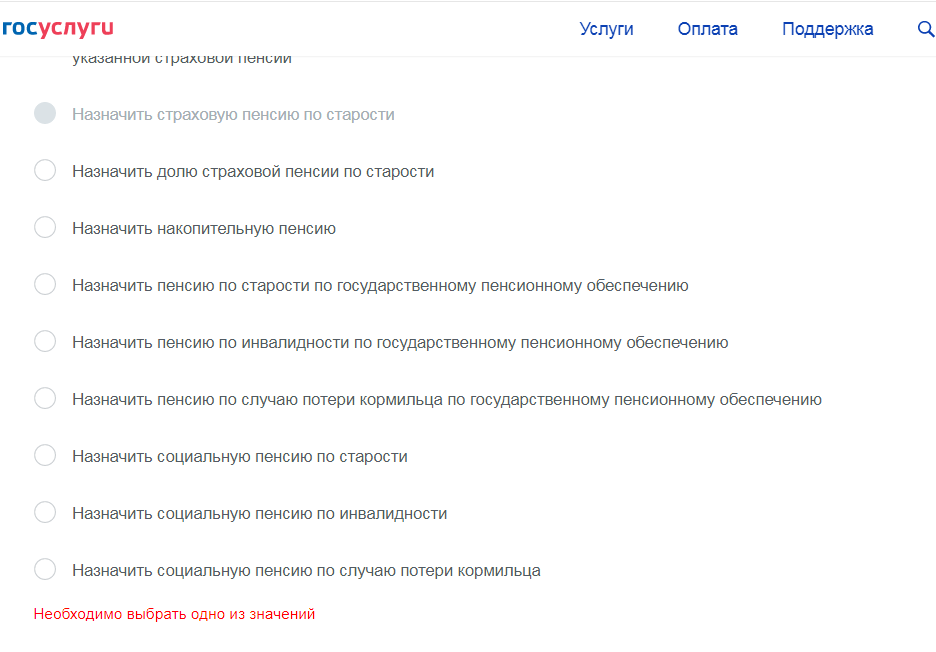This screenshot has width=936, height=652.
Task: Choose the социальную пенсию по старости radio
Action: click(x=45, y=456)
